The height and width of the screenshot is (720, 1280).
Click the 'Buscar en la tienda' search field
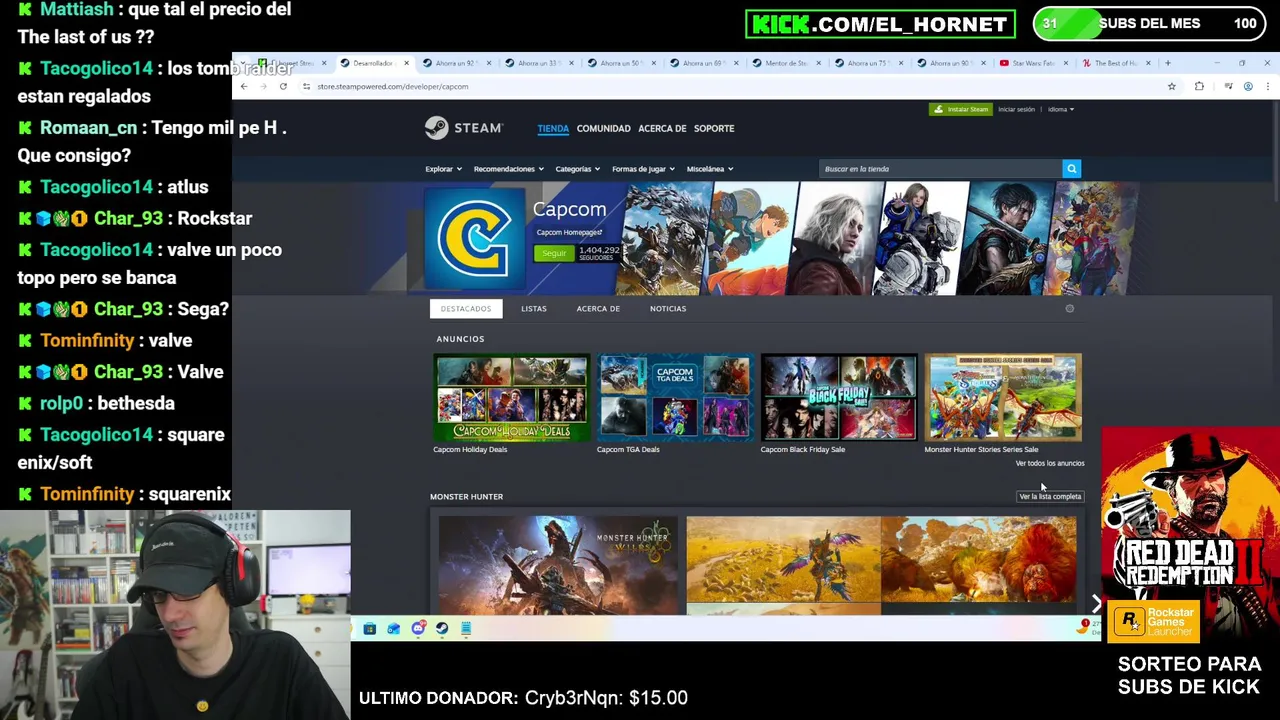click(940, 169)
